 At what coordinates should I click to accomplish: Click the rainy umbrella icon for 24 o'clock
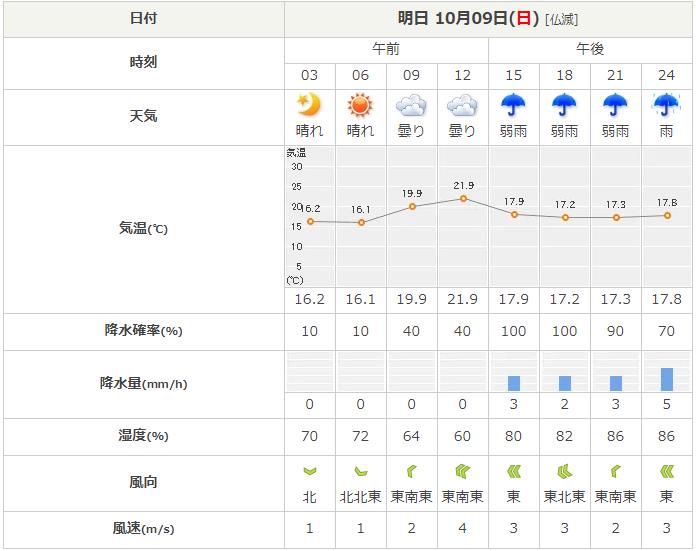coord(666,105)
